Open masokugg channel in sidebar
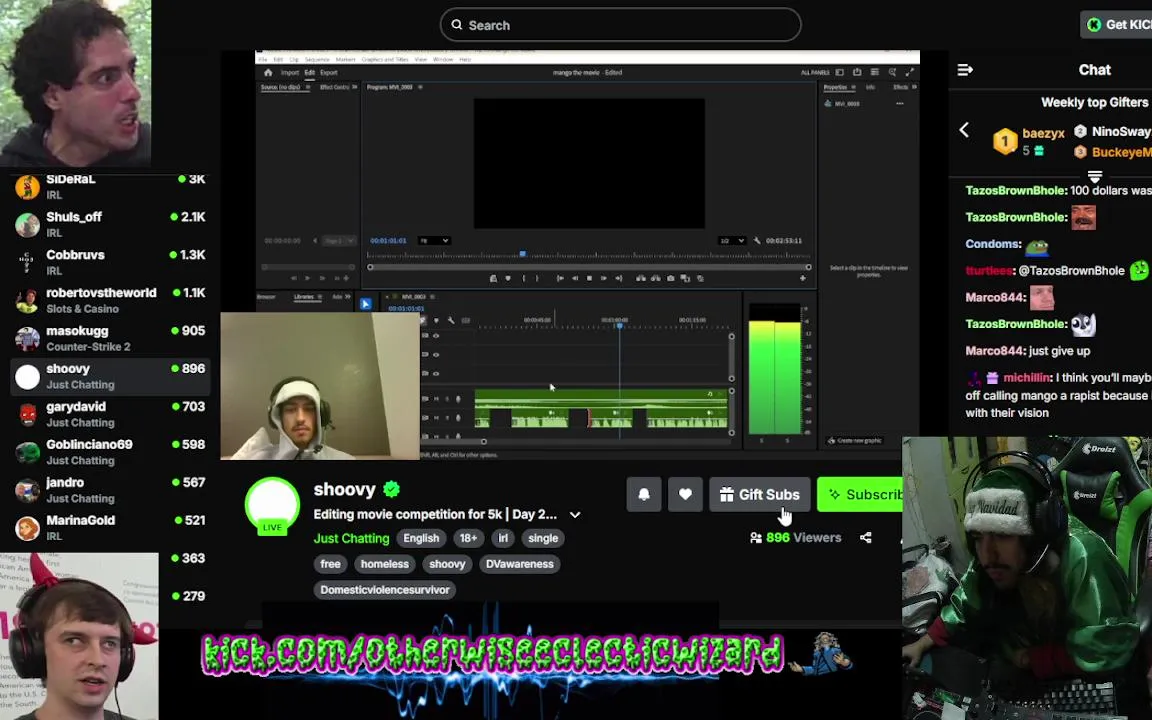The width and height of the screenshot is (1152, 720). pyautogui.click(x=110, y=339)
